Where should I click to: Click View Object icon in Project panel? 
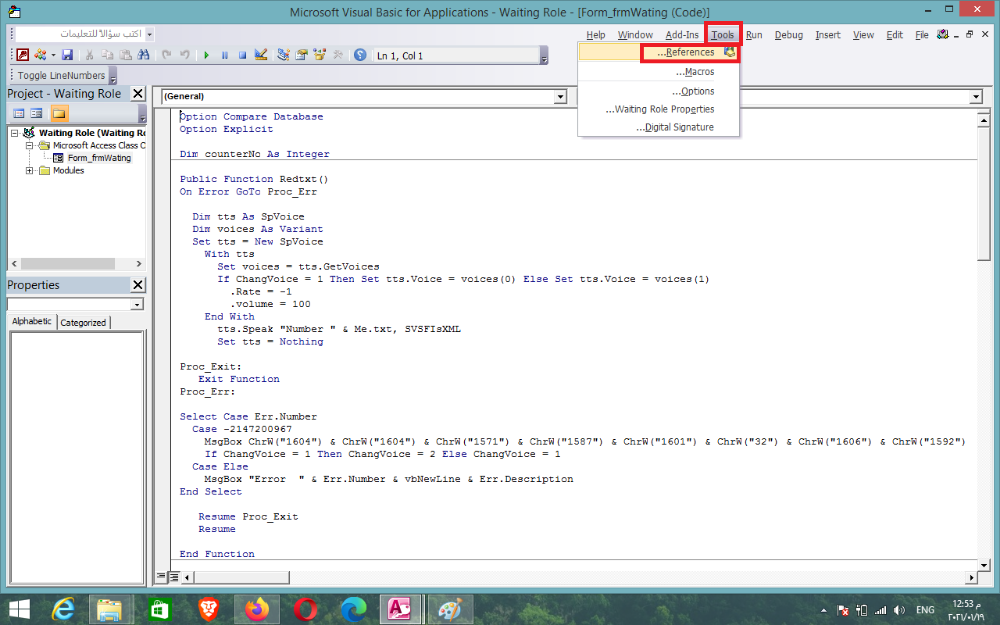[x=36, y=114]
